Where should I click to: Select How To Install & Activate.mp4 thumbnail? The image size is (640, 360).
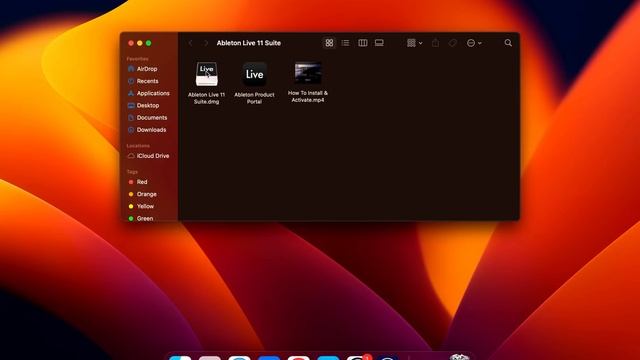pyautogui.click(x=308, y=73)
